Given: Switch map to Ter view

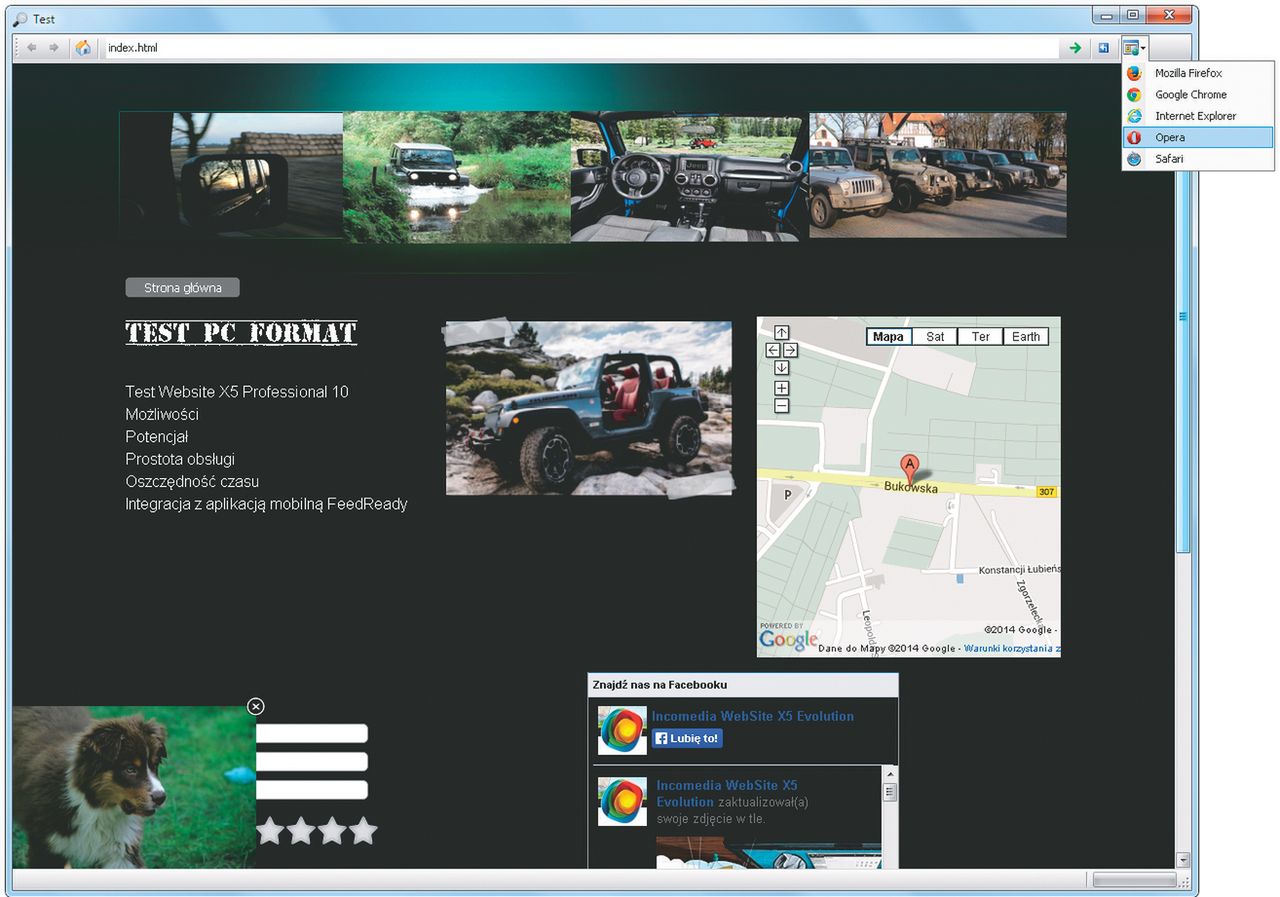Looking at the screenshot, I should click(x=981, y=337).
